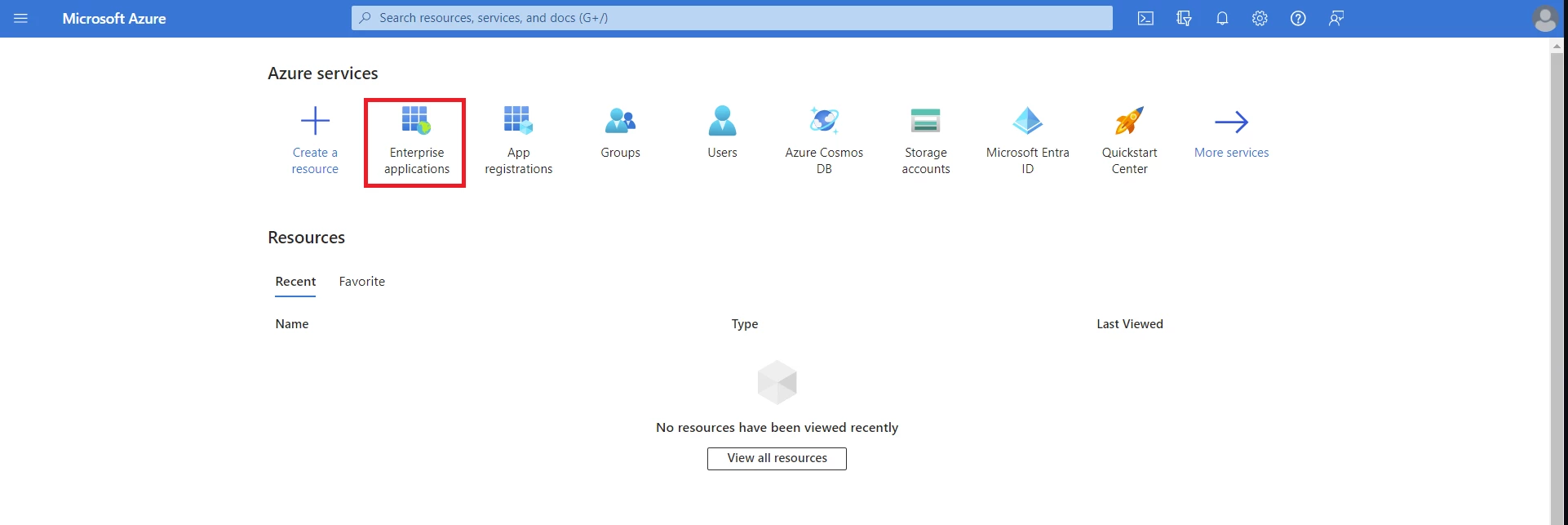Click the Quickstart Center label

[1130, 161]
